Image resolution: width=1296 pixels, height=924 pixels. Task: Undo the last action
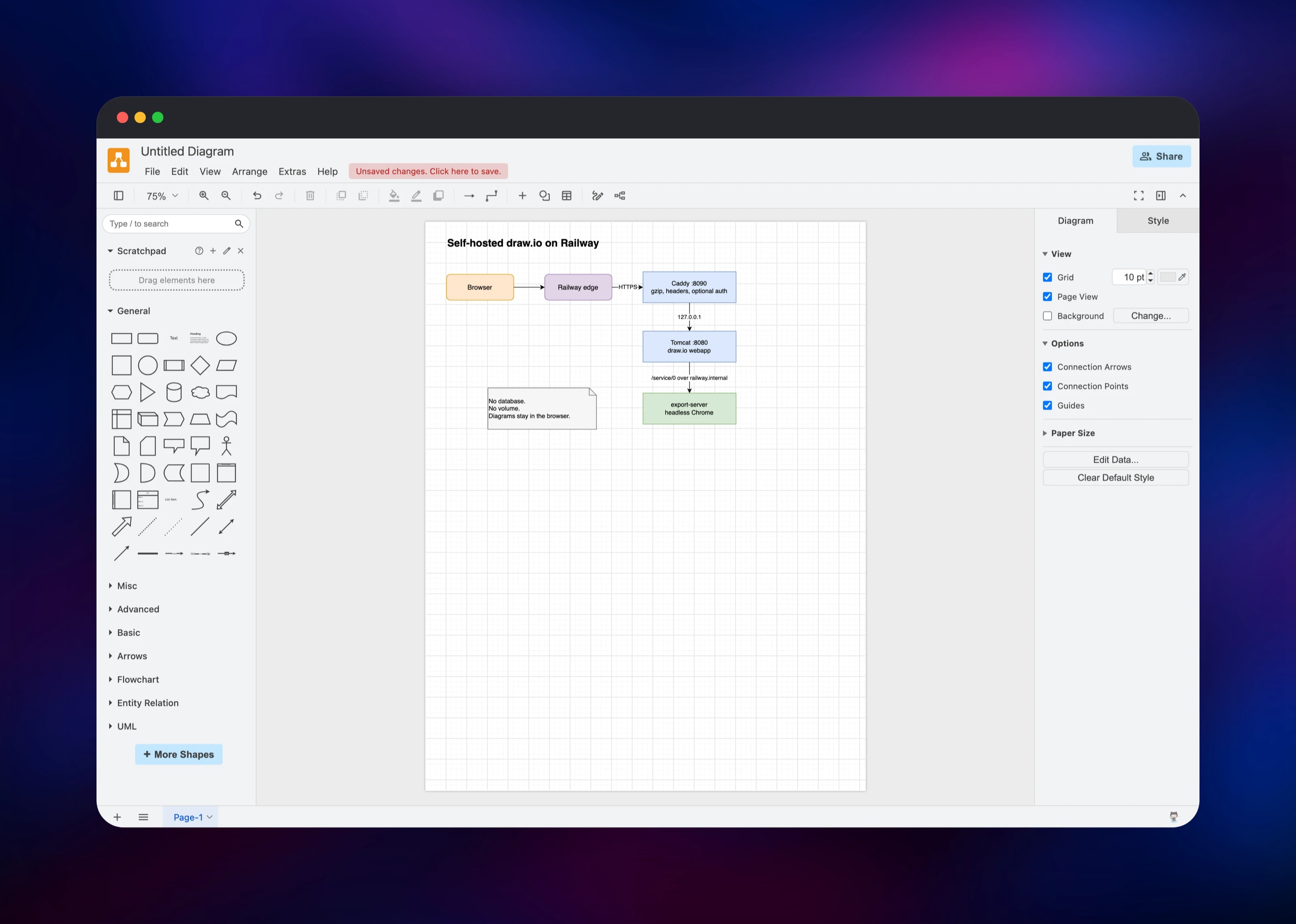pos(257,196)
